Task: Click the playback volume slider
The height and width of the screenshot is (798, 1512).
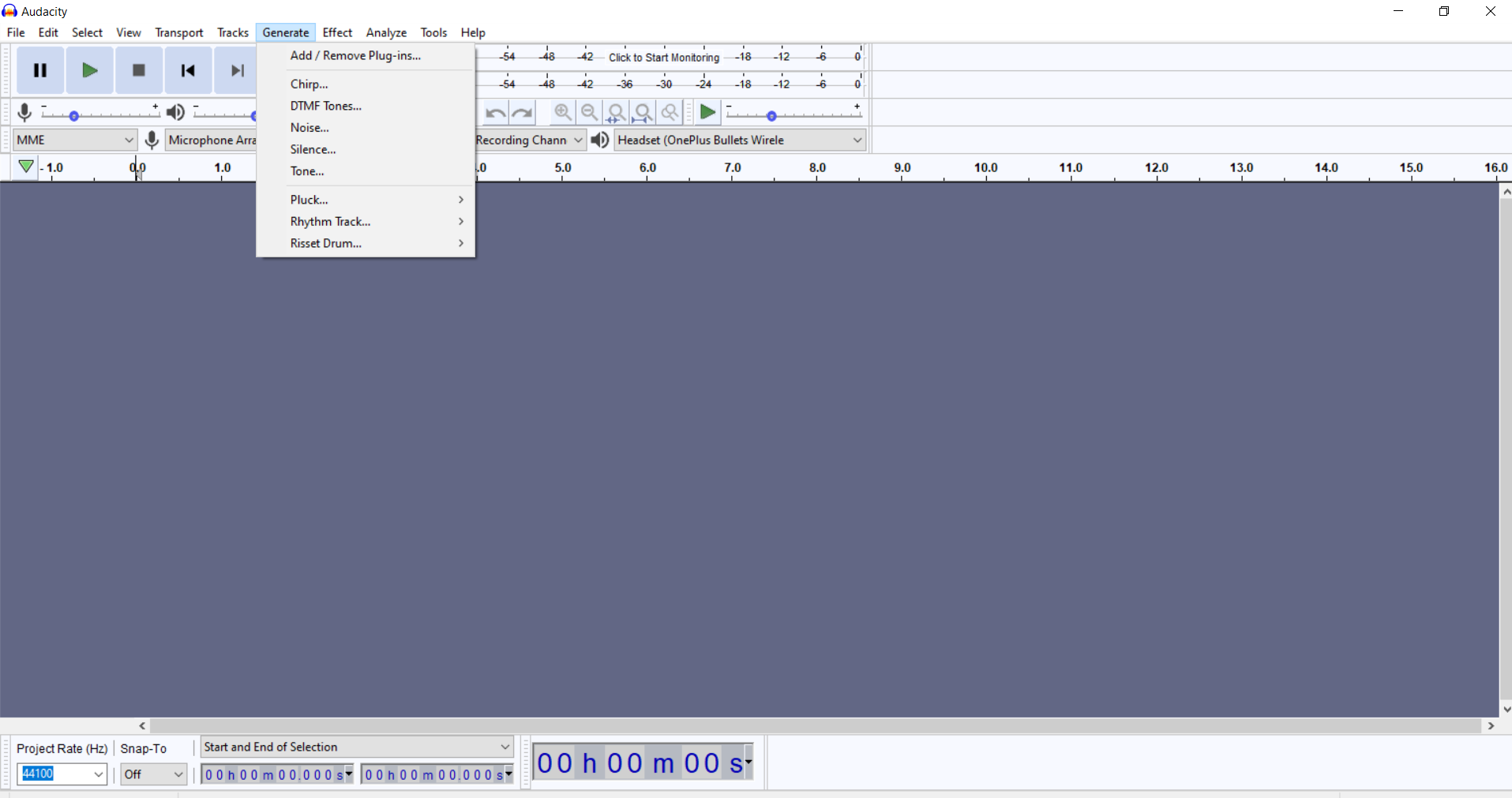Action: tap(224, 113)
